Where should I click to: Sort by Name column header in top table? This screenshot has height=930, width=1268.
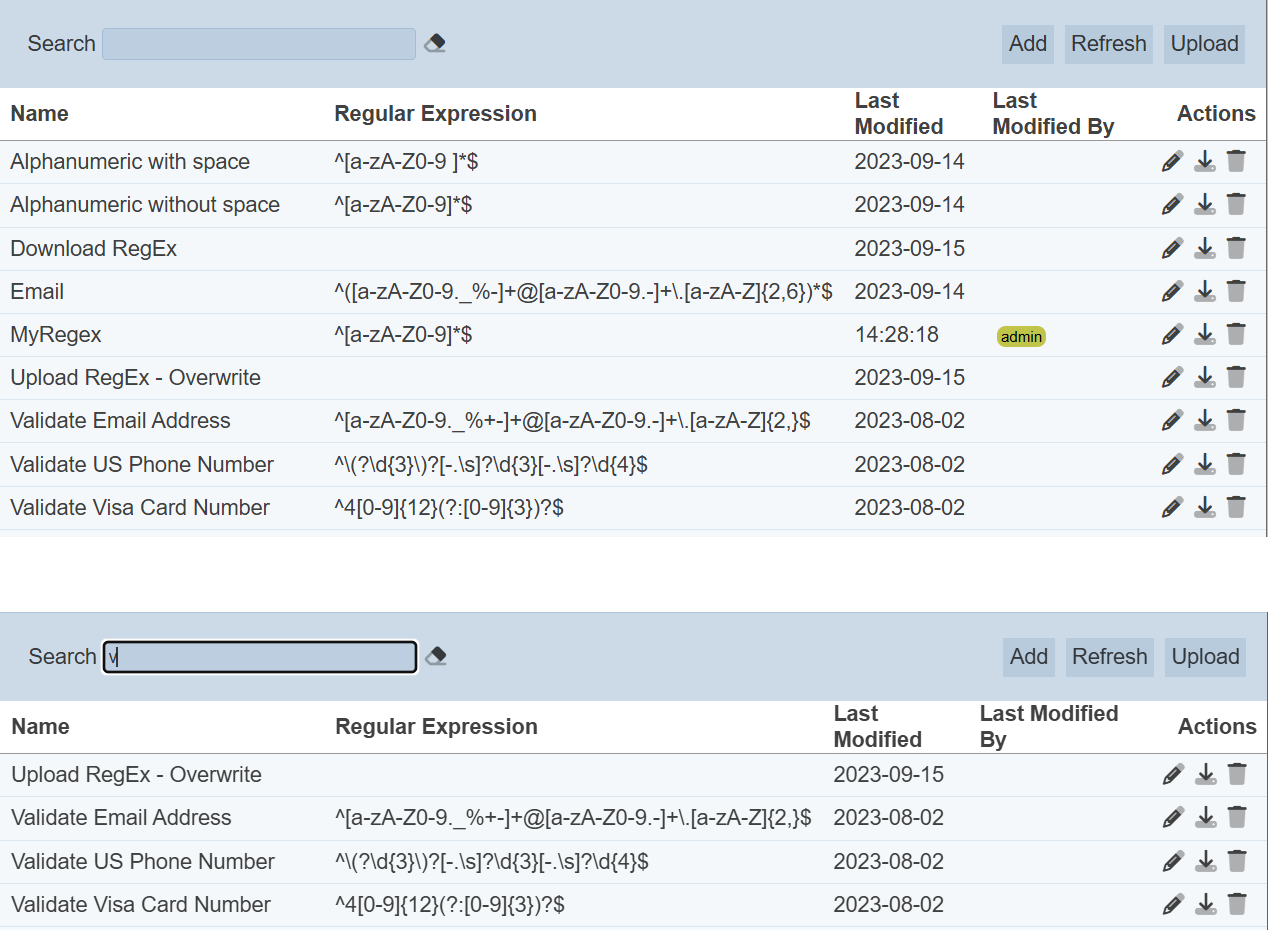(40, 114)
